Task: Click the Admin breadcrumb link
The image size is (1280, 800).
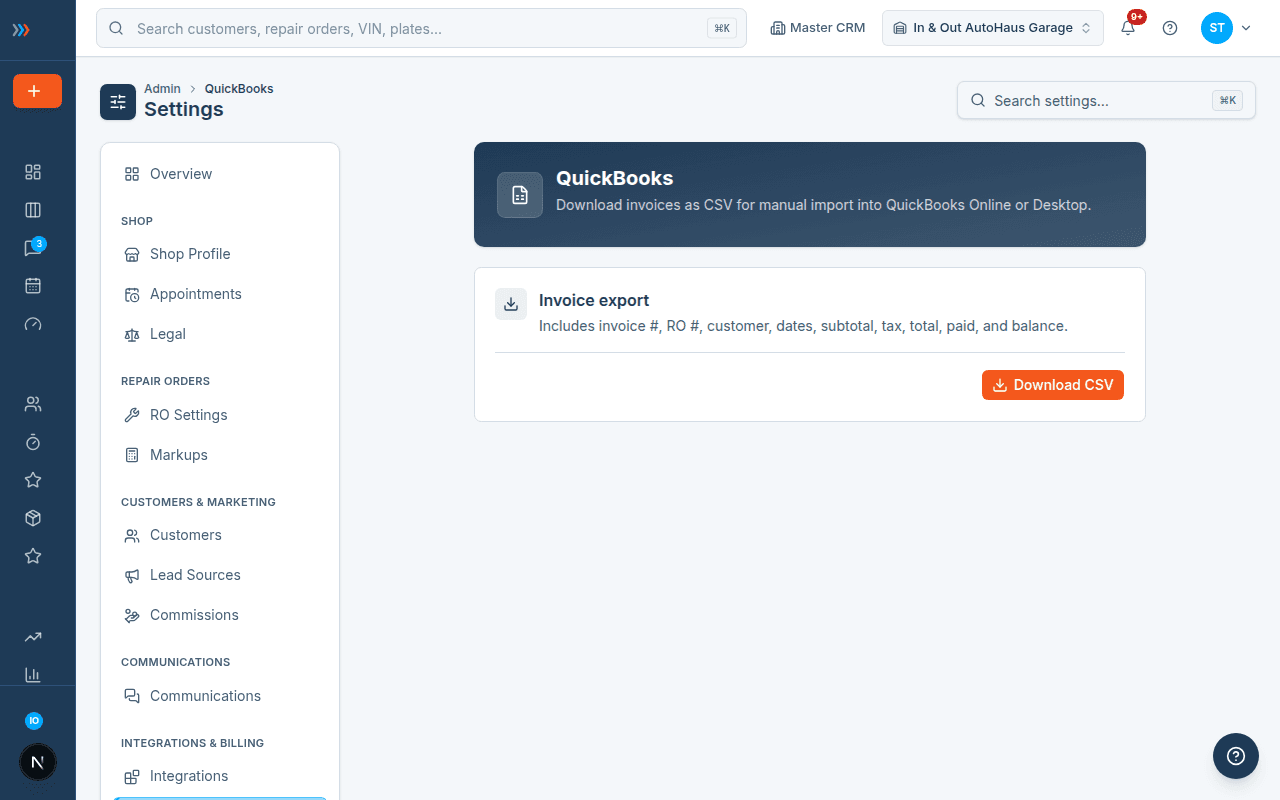Action: (x=162, y=89)
